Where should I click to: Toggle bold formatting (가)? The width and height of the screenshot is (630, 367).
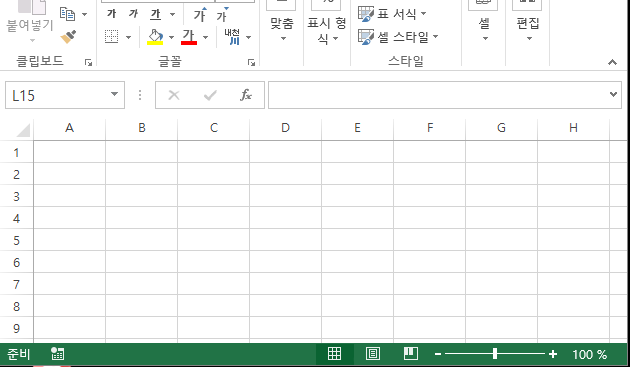112,14
